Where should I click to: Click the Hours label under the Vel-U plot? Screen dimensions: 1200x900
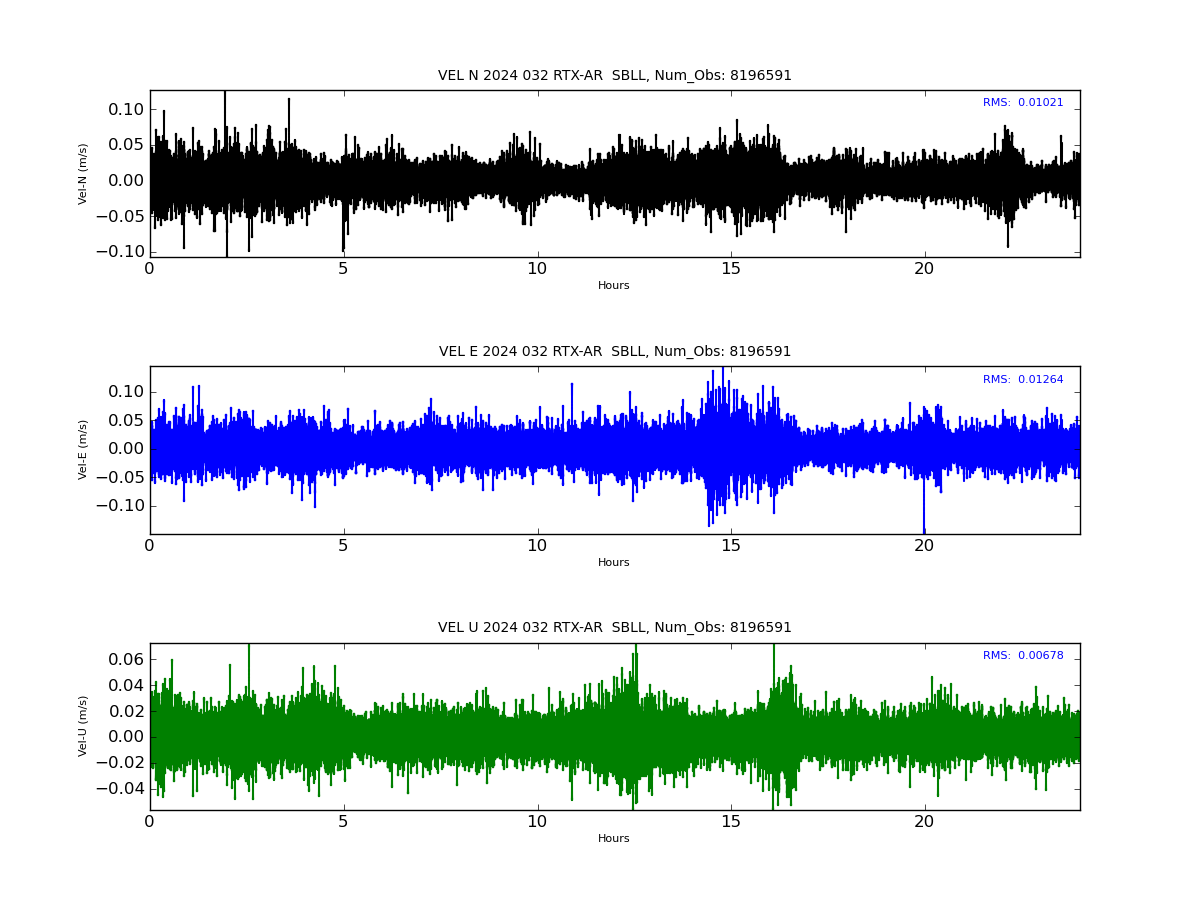point(614,839)
